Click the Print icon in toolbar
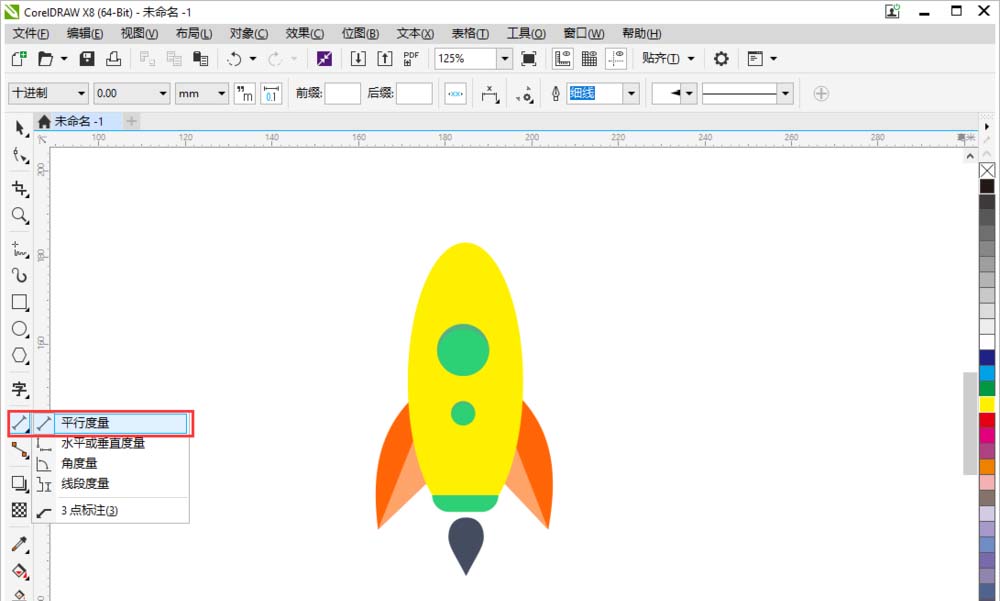Screen dimensions: 1000x601 click(114, 59)
